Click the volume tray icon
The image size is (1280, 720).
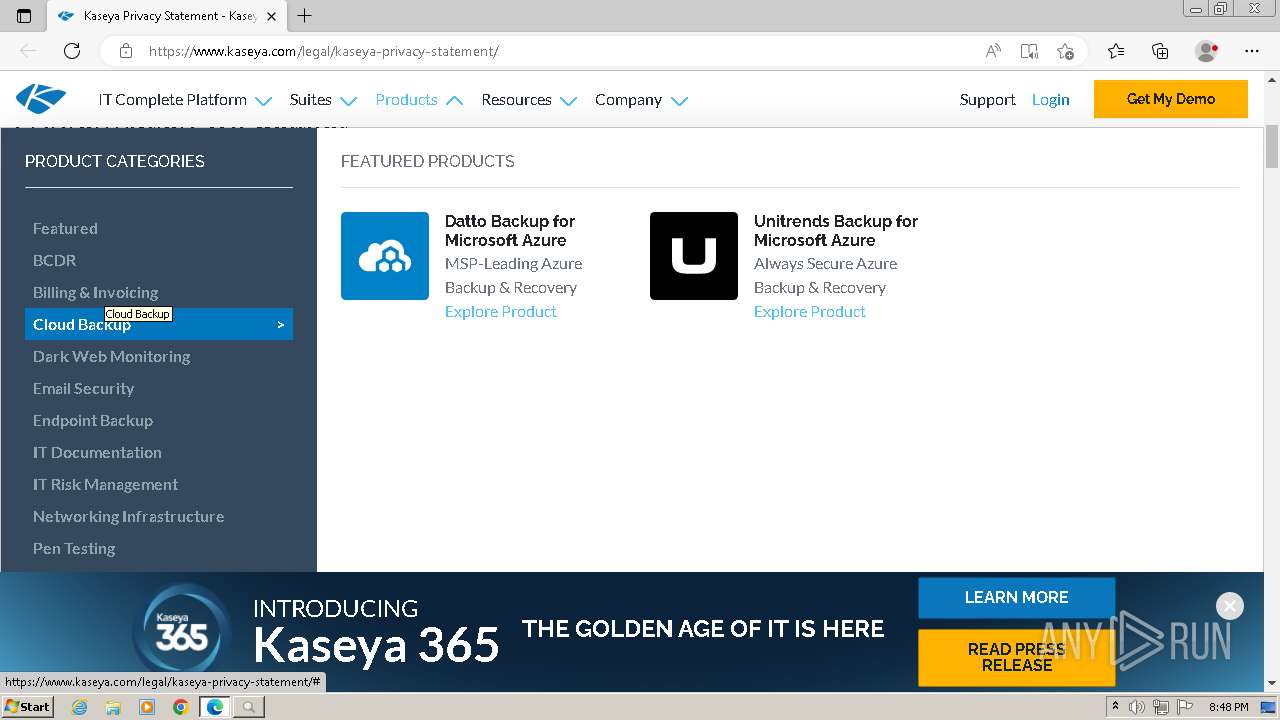point(1137,707)
